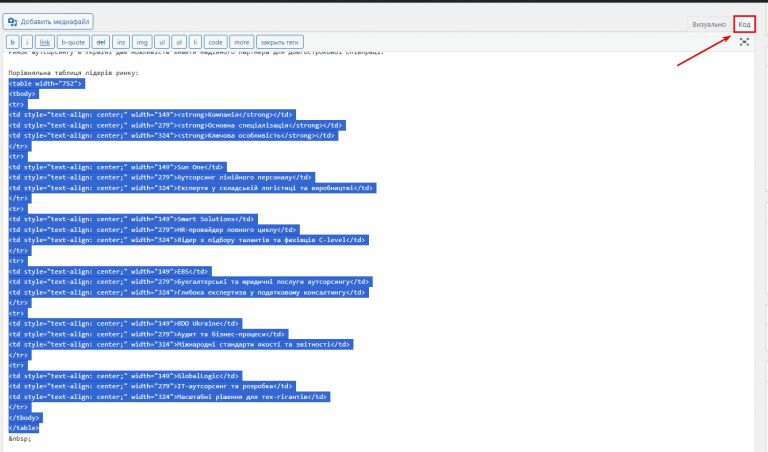The height and width of the screenshot is (452, 768).
Task: Click the Міжнародні стандарти якості line
Action: pyautogui.click(x=180, y=345)
